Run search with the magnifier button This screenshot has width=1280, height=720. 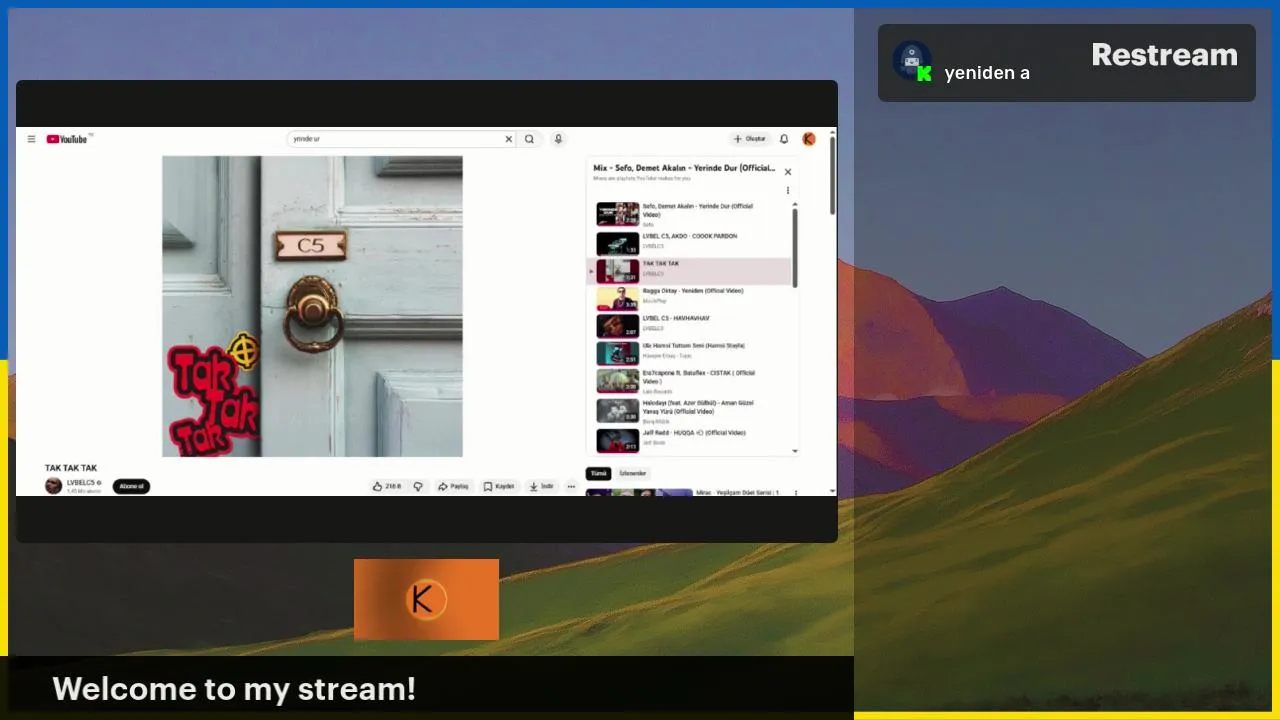530,139
